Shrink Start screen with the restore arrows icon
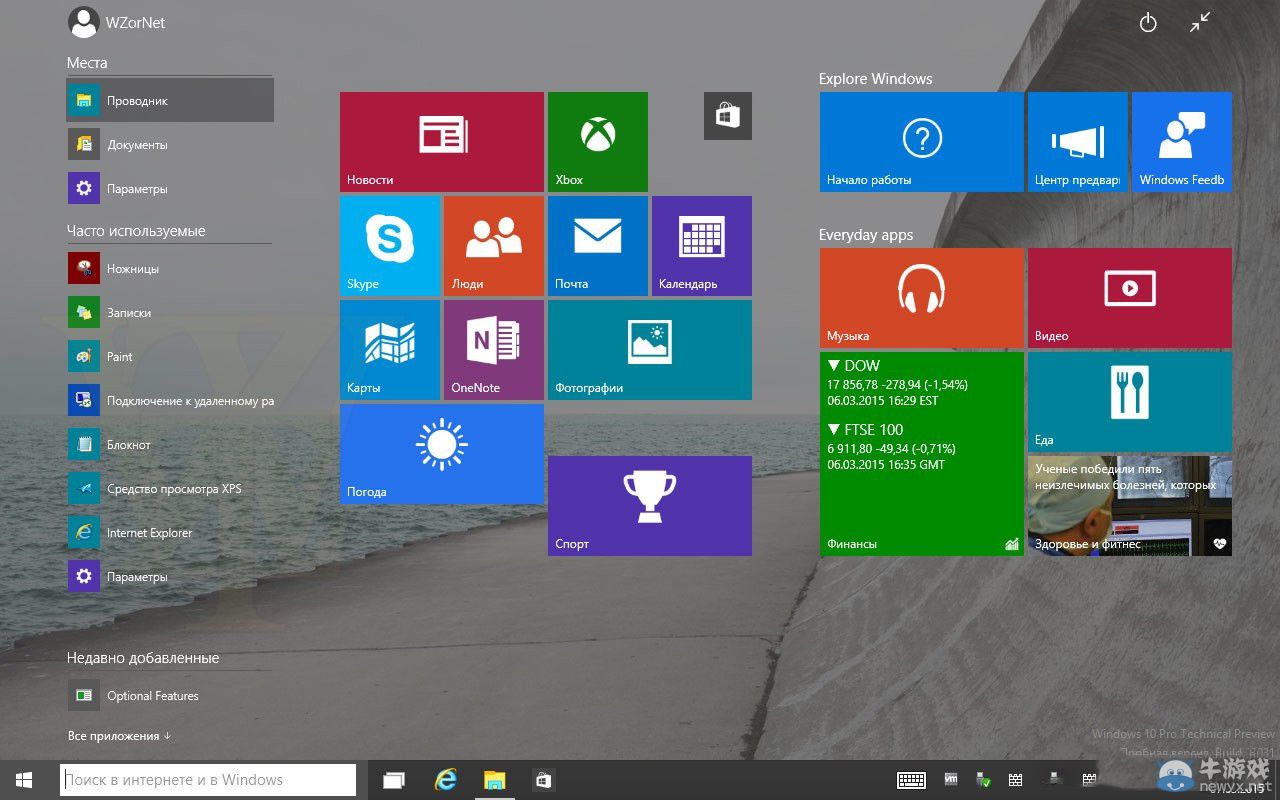This screenshot has height=800, width=1280. click(1200, 22)
